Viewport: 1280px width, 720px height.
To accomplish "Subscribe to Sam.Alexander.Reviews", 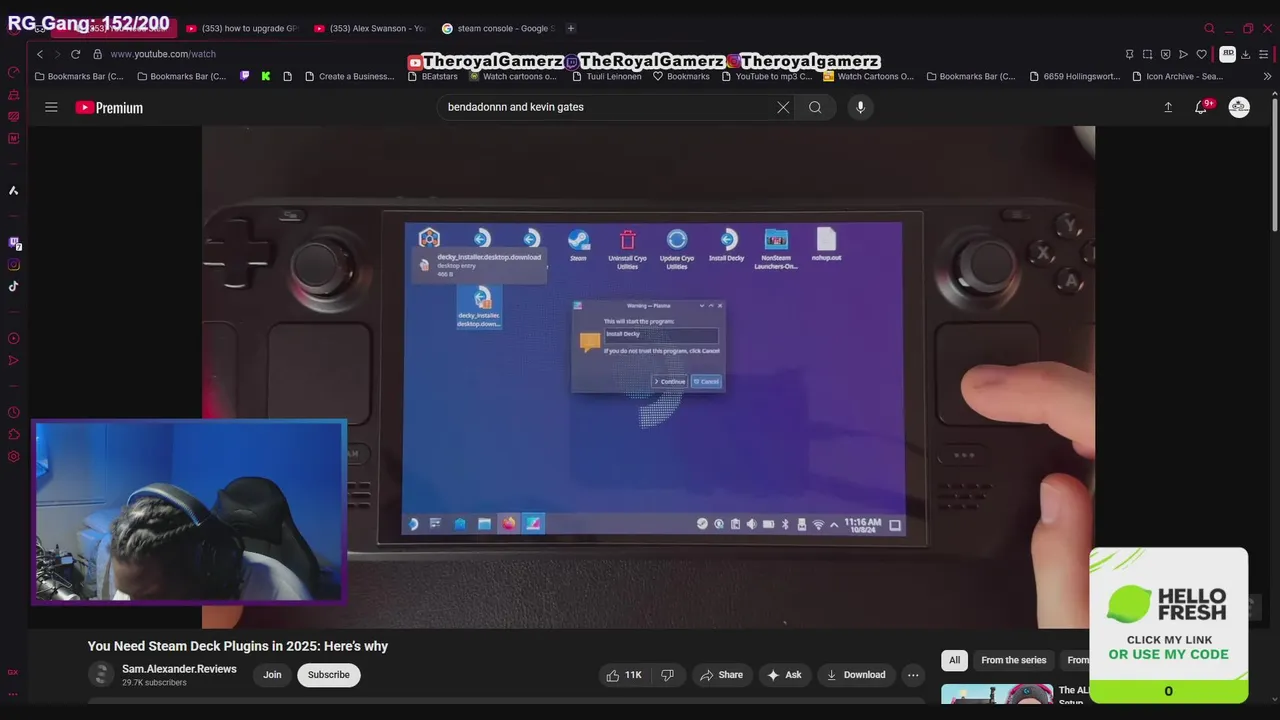I will point(329,675).
